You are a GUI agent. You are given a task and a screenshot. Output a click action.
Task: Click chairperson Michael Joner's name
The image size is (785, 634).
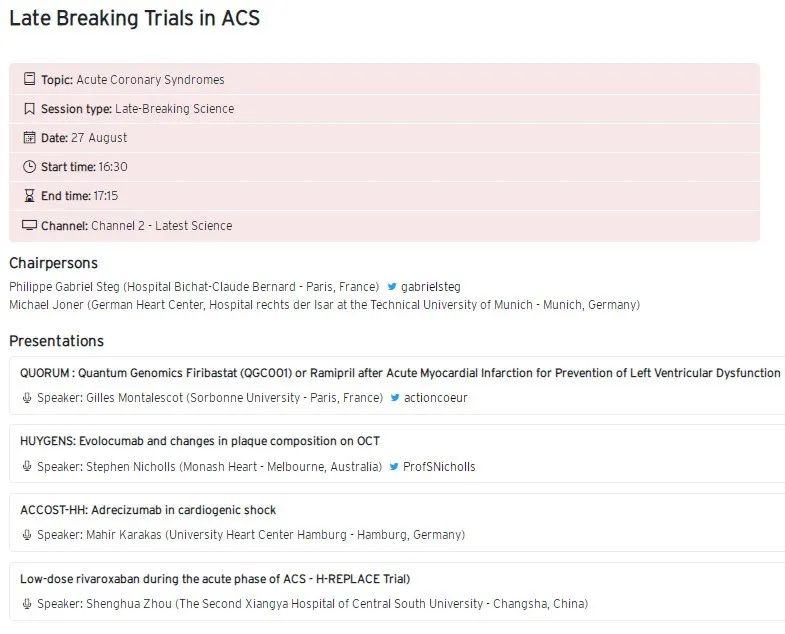click(x=47, y=305)
